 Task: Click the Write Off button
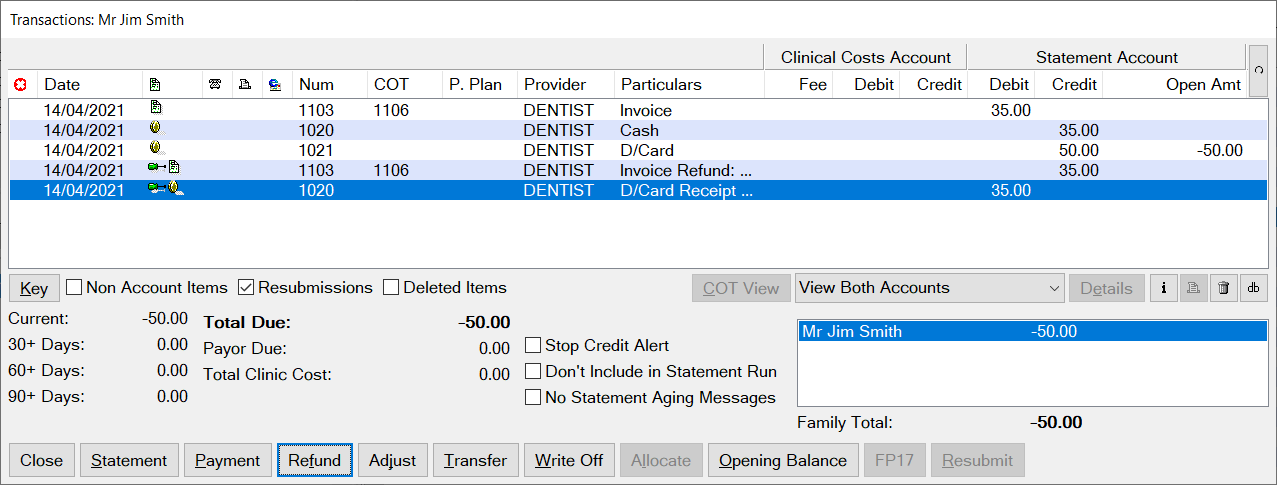click(x=569, y=461)
